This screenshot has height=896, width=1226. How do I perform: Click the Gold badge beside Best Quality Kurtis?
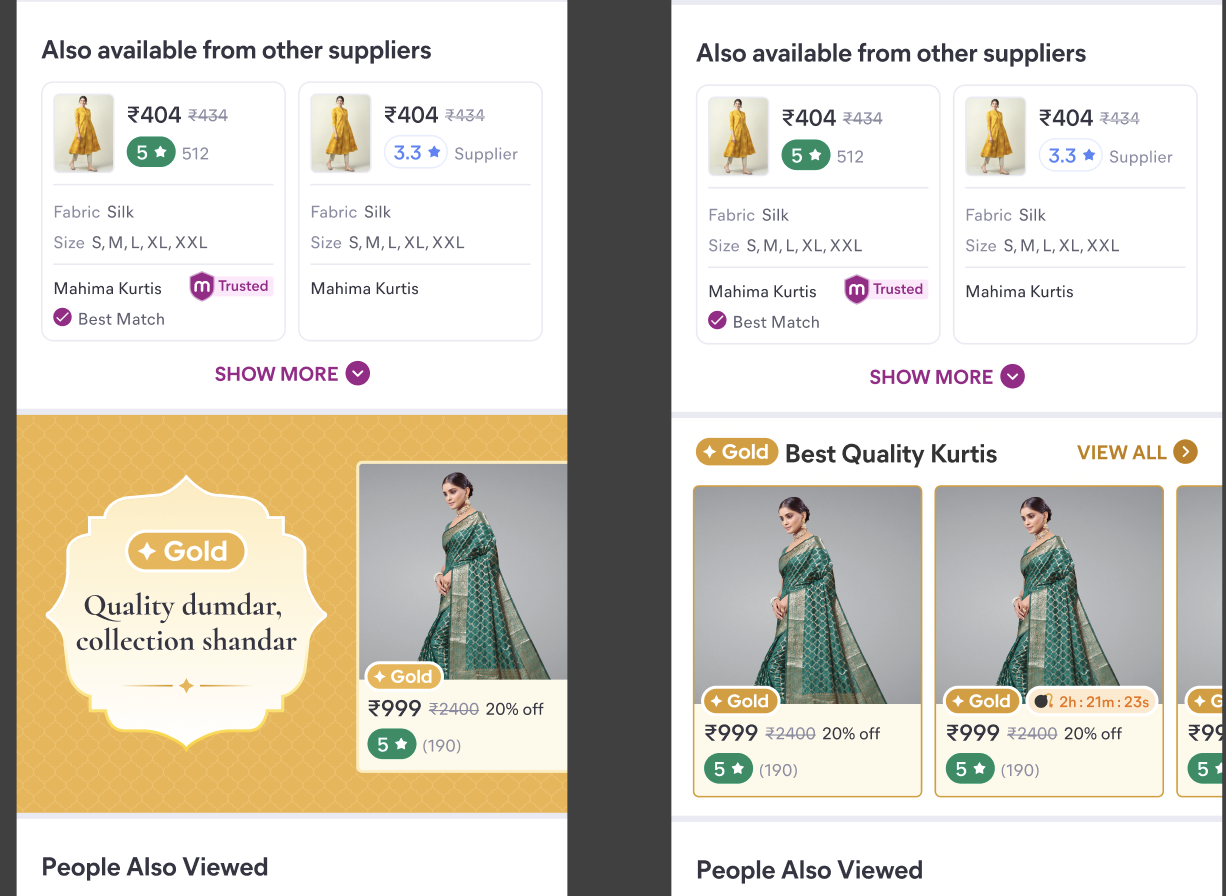[x=736, y=452]
